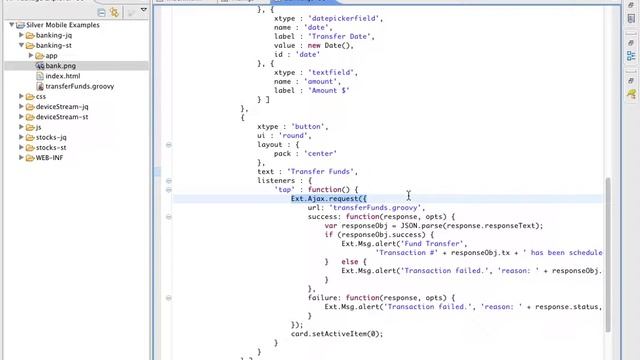Click the banking-st folder icon

point(30,45)
